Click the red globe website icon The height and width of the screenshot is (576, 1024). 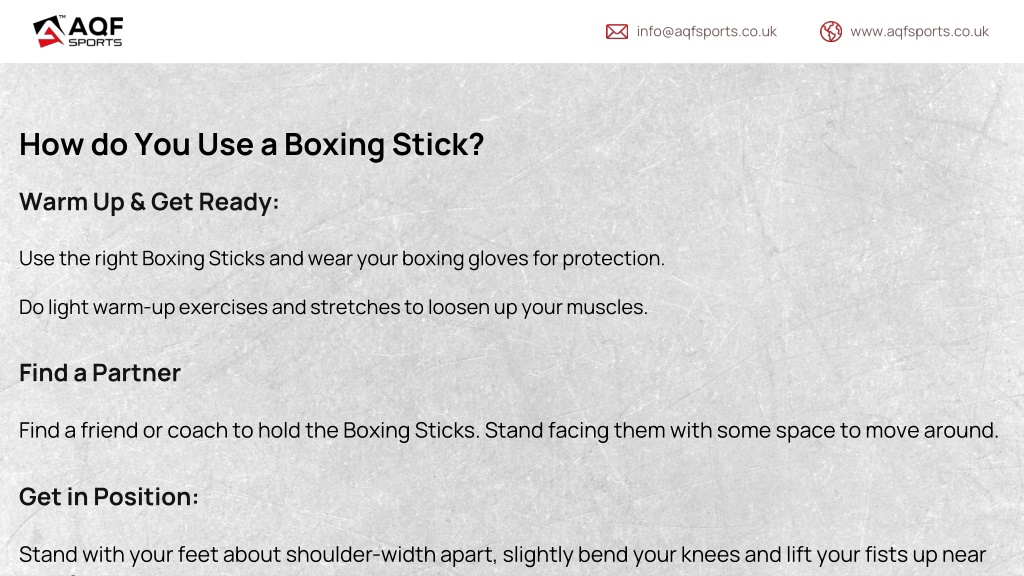coord(831,31)
